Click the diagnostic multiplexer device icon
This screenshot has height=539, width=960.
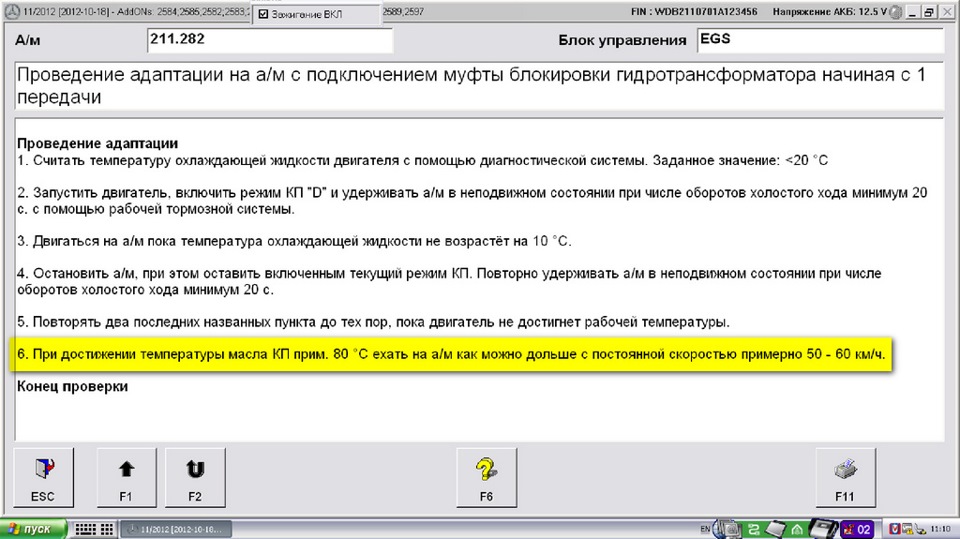point(823,528)
